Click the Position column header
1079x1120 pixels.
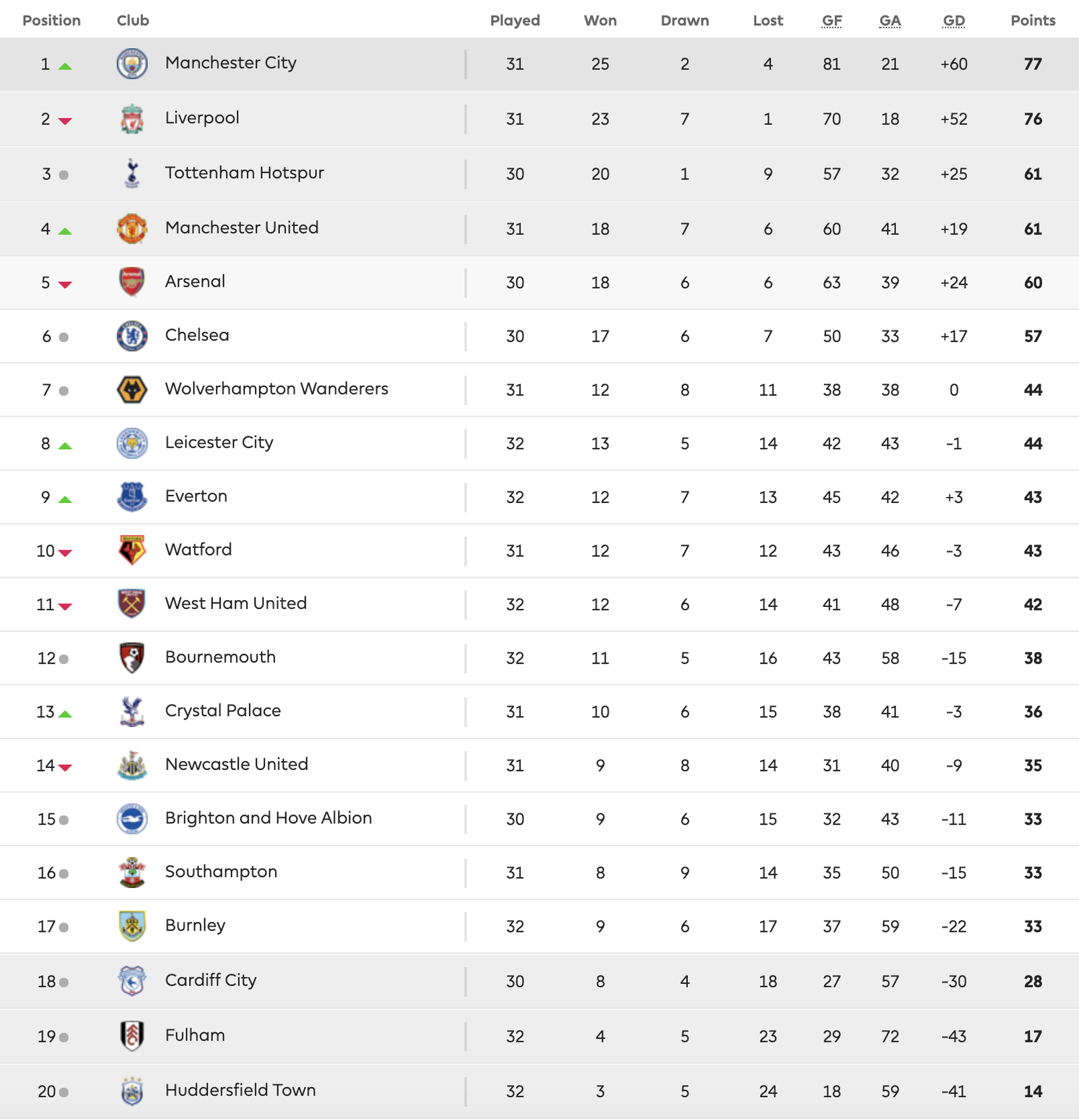pyautogui.click(x=51, y=21)
